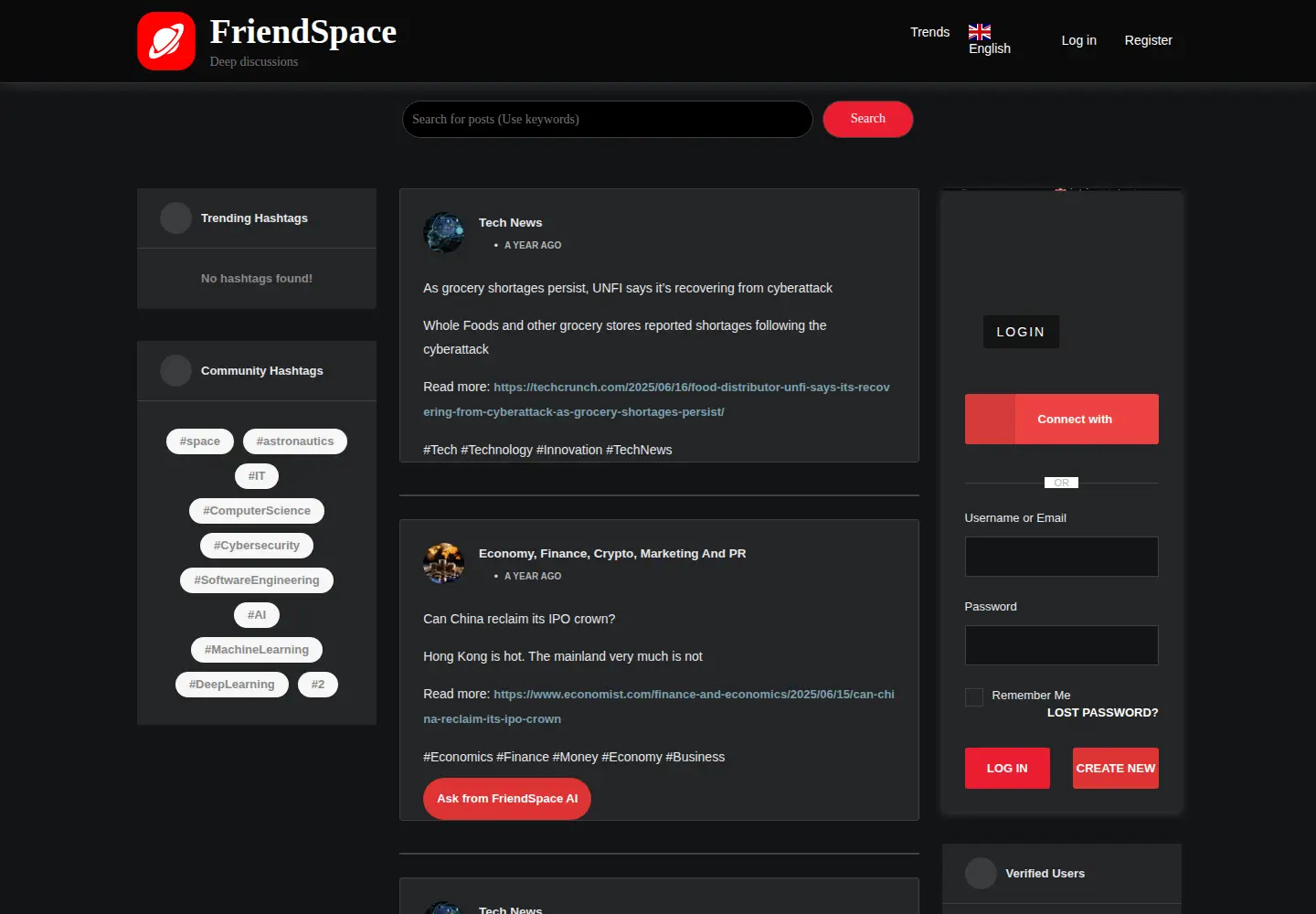This screenshot has width=1316, height=914.
Task: Open Tech News author name on grocery post
Action: tap(510, 223)
